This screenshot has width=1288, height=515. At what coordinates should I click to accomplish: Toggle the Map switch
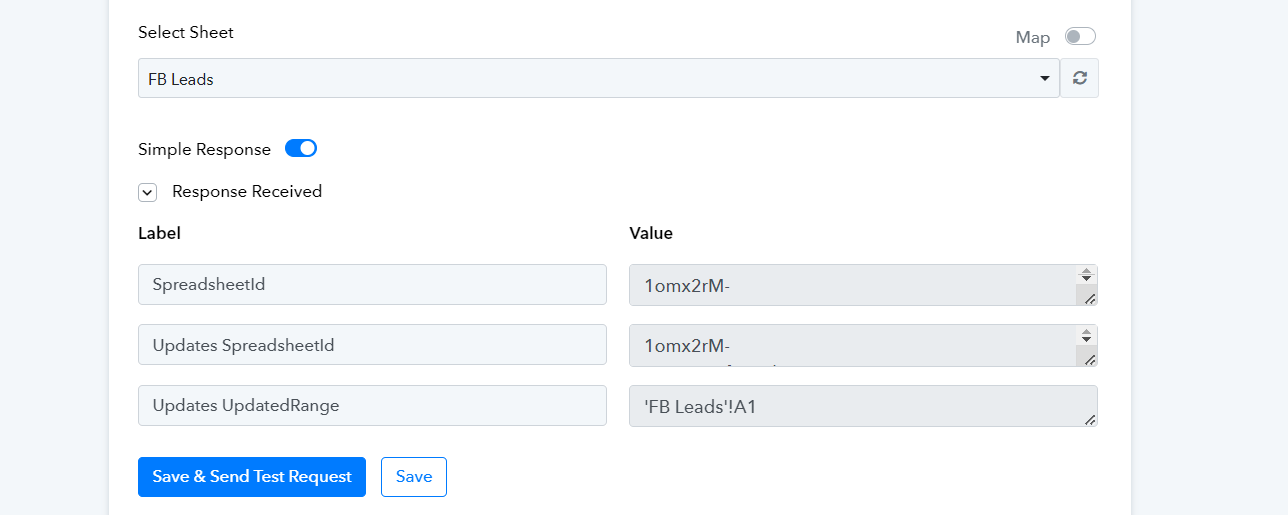click(1080, 37)
